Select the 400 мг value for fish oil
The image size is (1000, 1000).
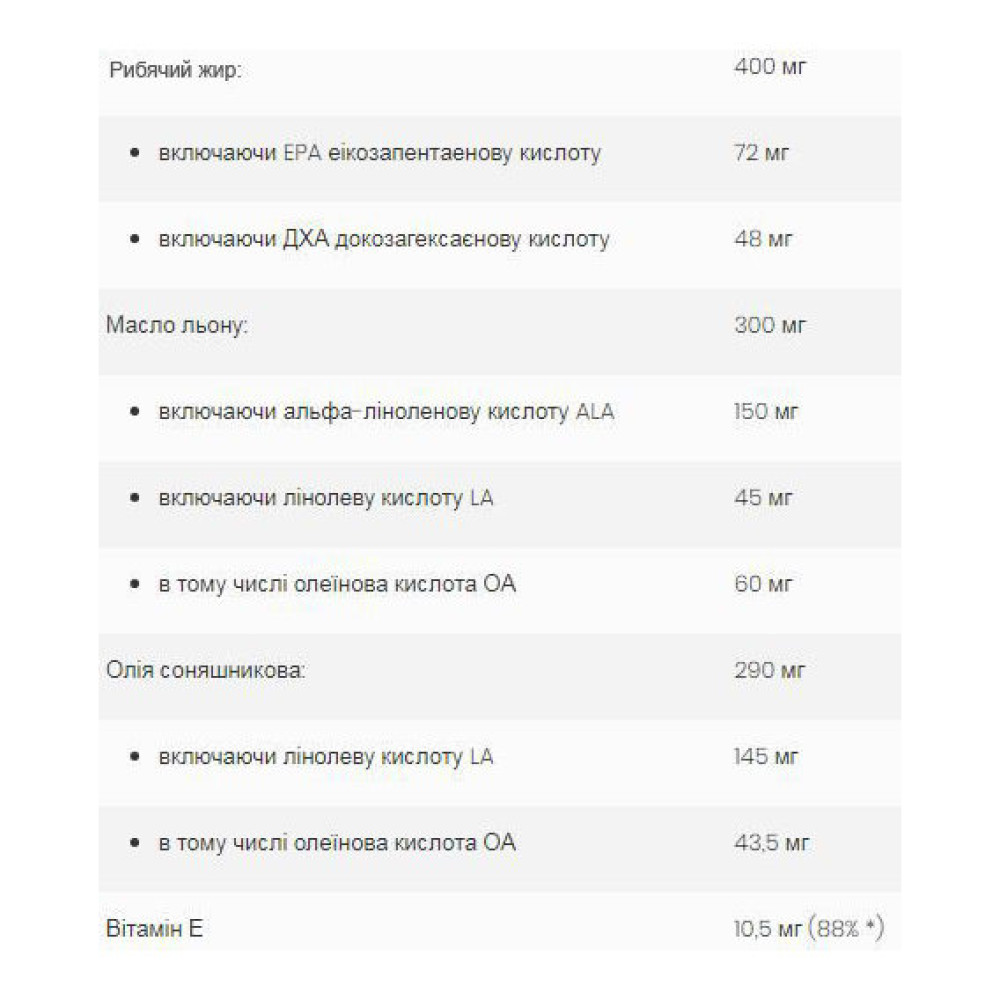point(770,66)
